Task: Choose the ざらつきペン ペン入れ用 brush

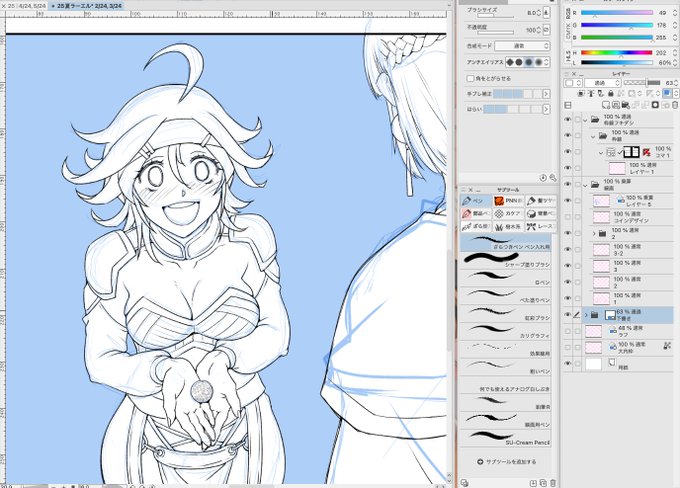Action: [506, 243]
